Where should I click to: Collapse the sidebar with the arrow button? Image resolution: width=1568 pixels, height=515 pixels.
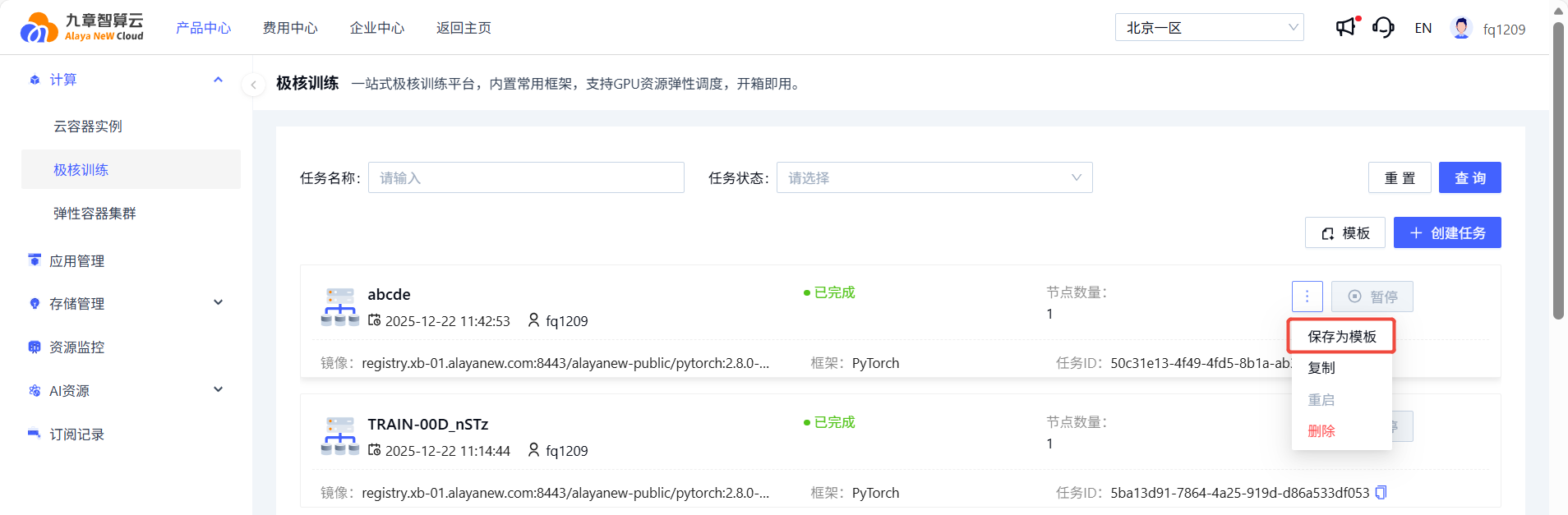click(x=253, y=85)
